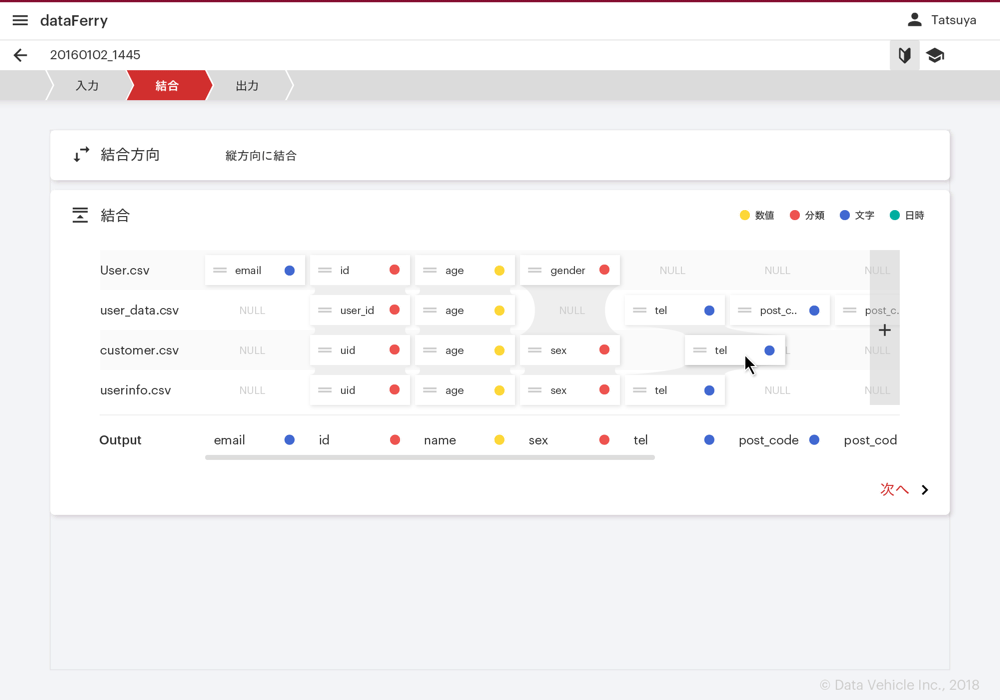Open the Tatsuya user account icon
Image resolution: width=1000 pixels, height=700 pixels.
[915, 20]
